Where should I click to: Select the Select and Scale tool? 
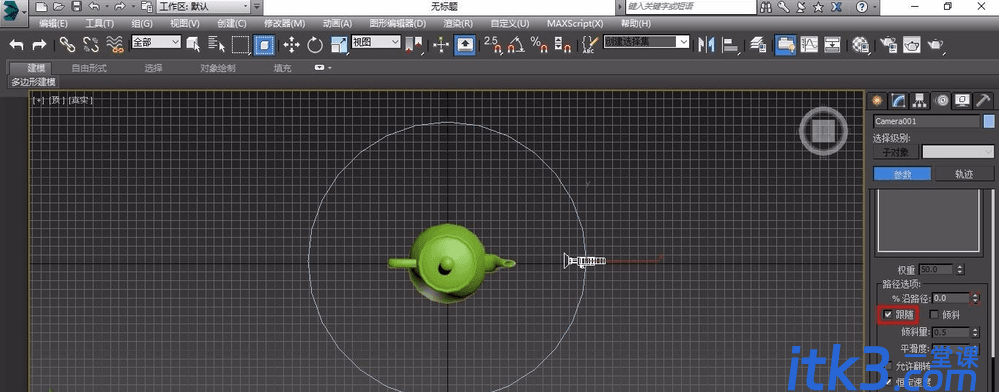pyautogui.click(x=339, y=44)
